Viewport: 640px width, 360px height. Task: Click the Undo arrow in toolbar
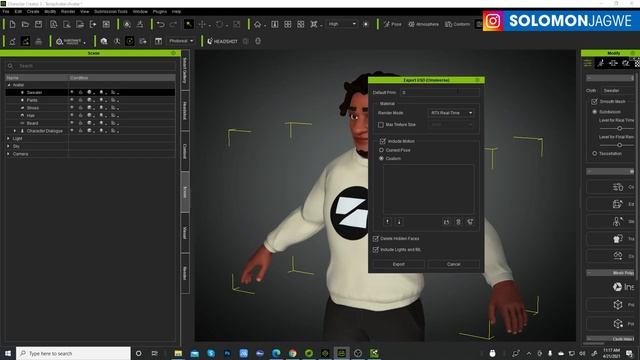tap(160, 24)
